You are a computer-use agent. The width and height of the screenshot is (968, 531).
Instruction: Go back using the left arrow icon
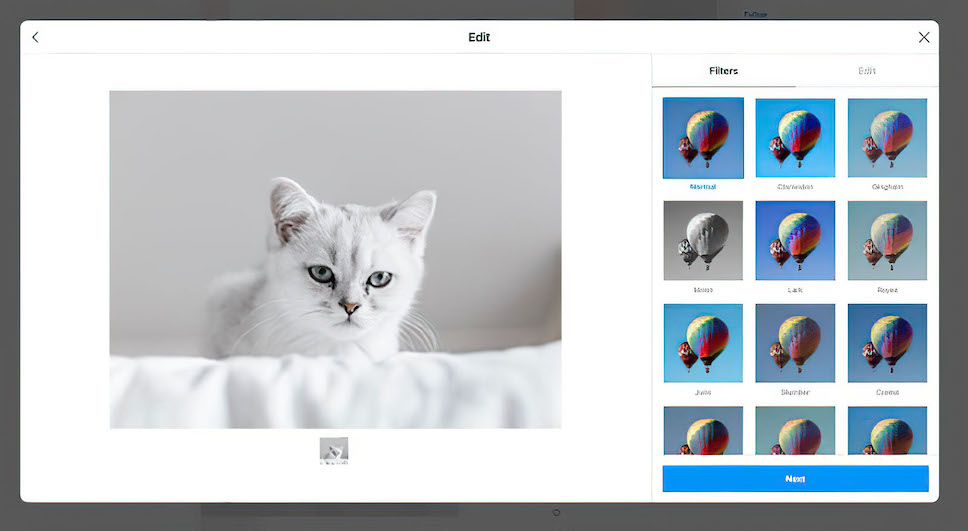(35, 37)
